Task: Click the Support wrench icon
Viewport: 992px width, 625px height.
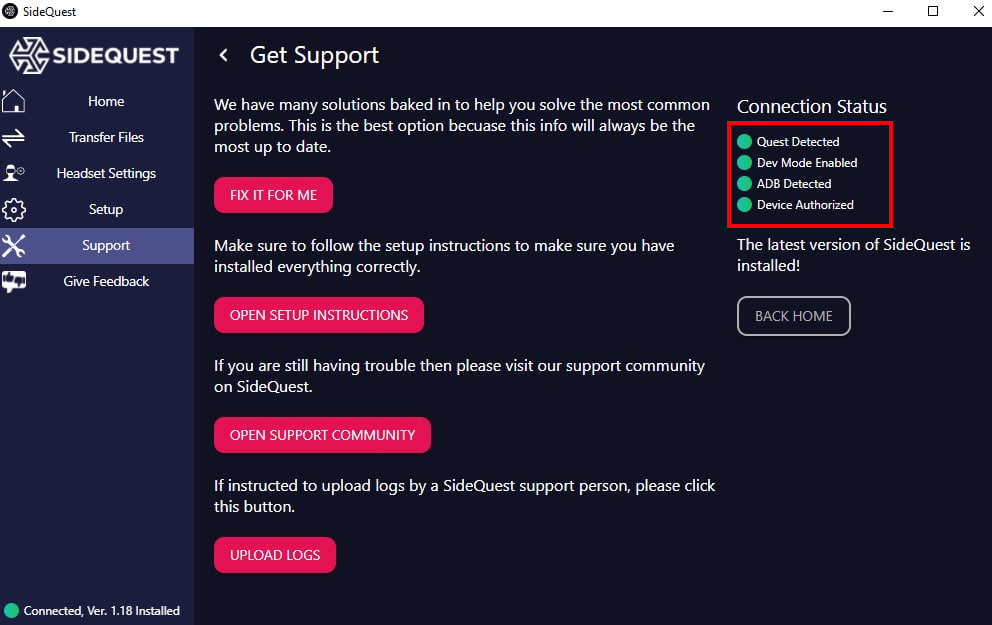Action: pos(14,245)
